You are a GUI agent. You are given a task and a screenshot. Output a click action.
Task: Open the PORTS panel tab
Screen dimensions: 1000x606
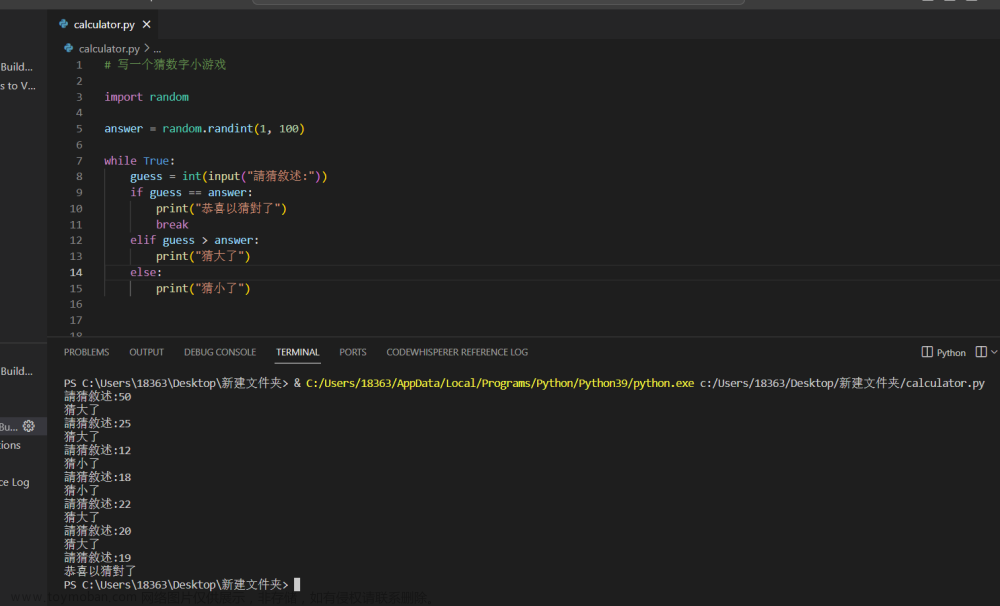[353, 352]
